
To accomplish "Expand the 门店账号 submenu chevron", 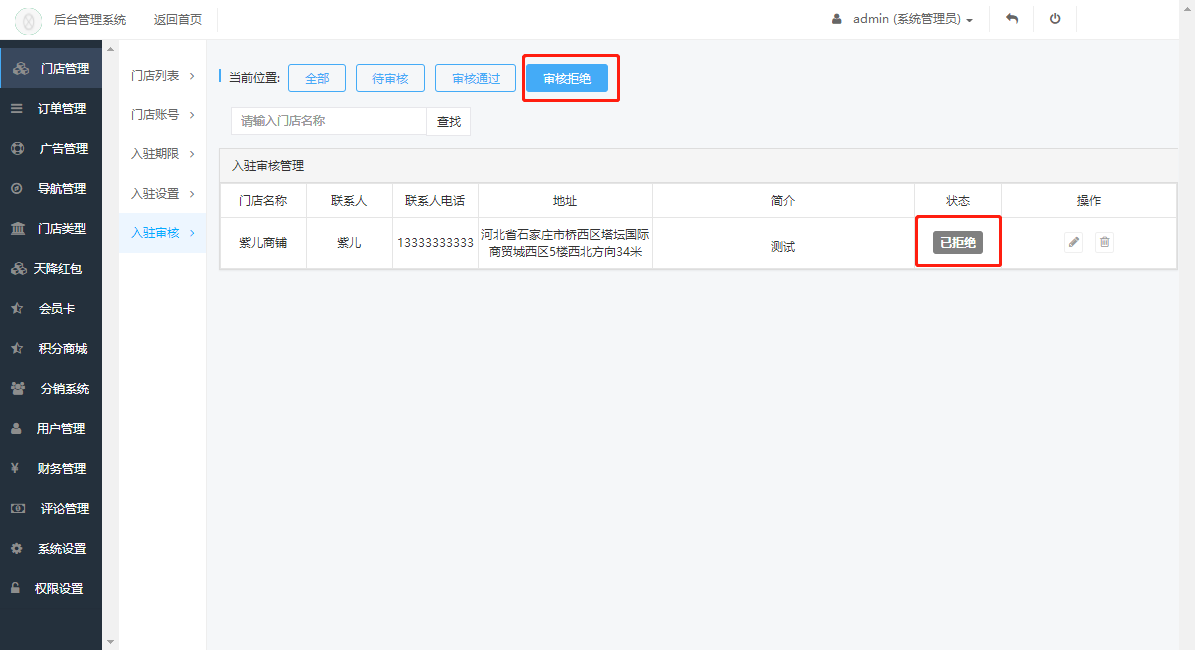I will (x=192, y=115).
